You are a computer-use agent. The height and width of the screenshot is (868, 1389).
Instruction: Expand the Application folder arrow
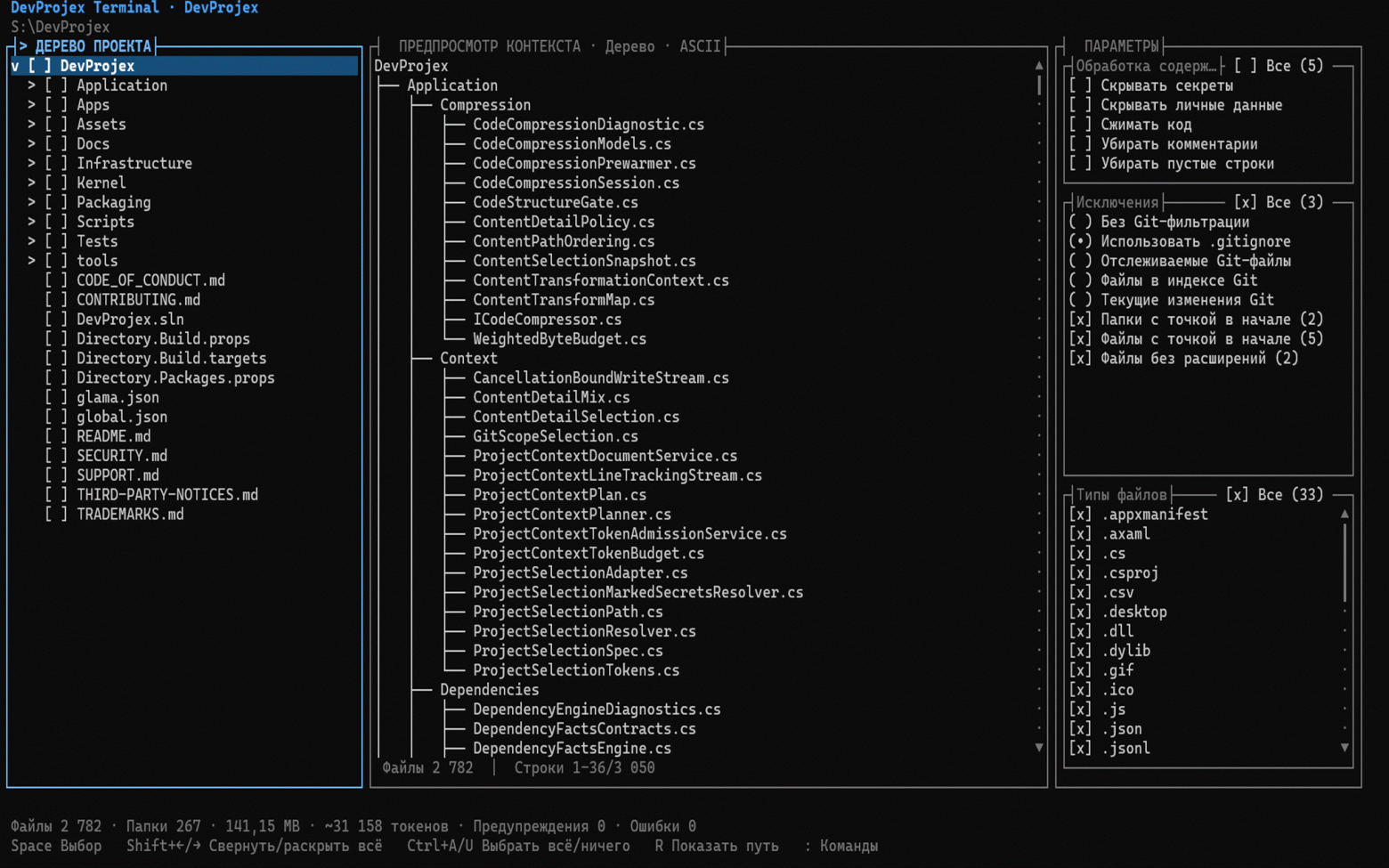click(x=31, y=85)
